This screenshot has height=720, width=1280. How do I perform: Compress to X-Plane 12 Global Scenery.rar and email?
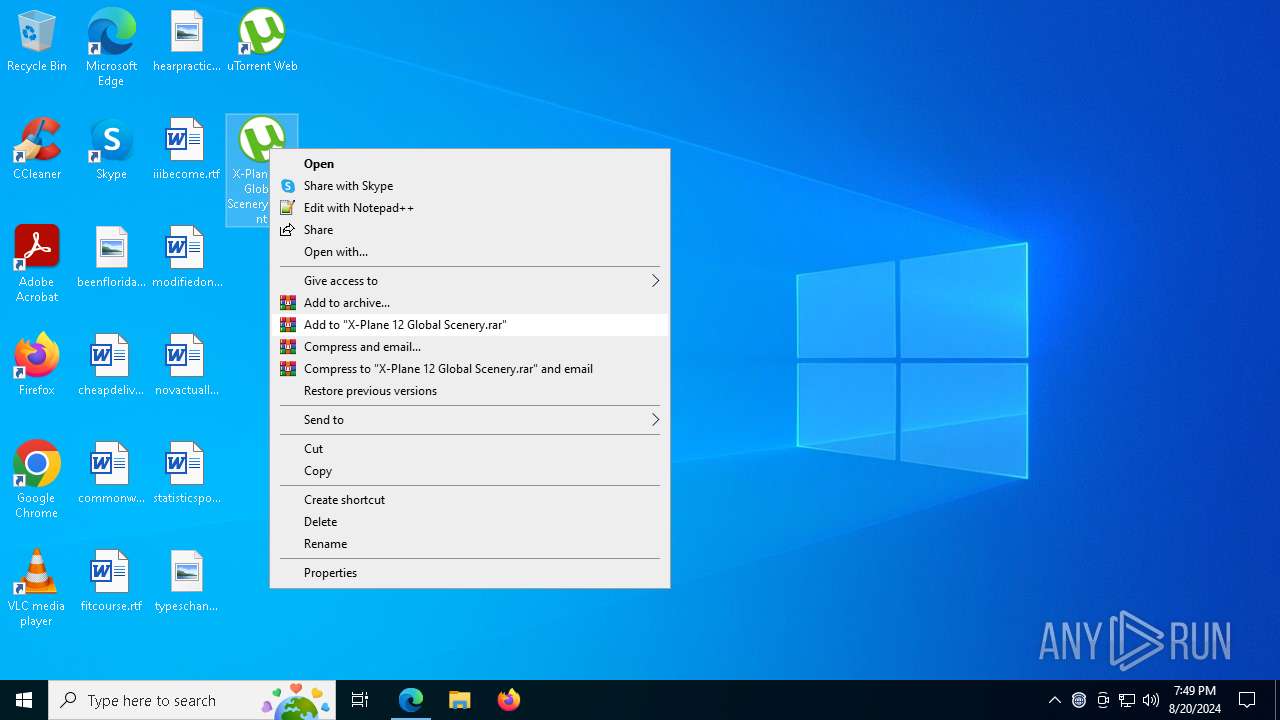470,369
